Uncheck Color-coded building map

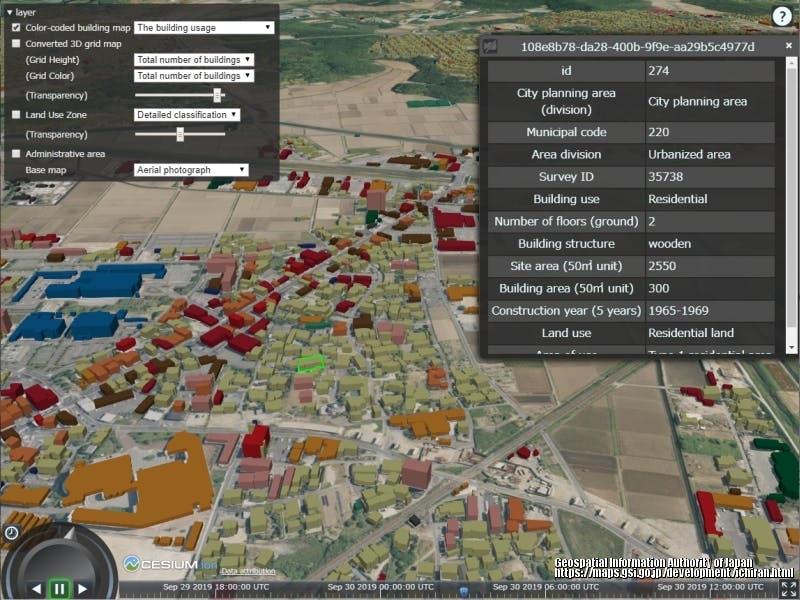16,28
